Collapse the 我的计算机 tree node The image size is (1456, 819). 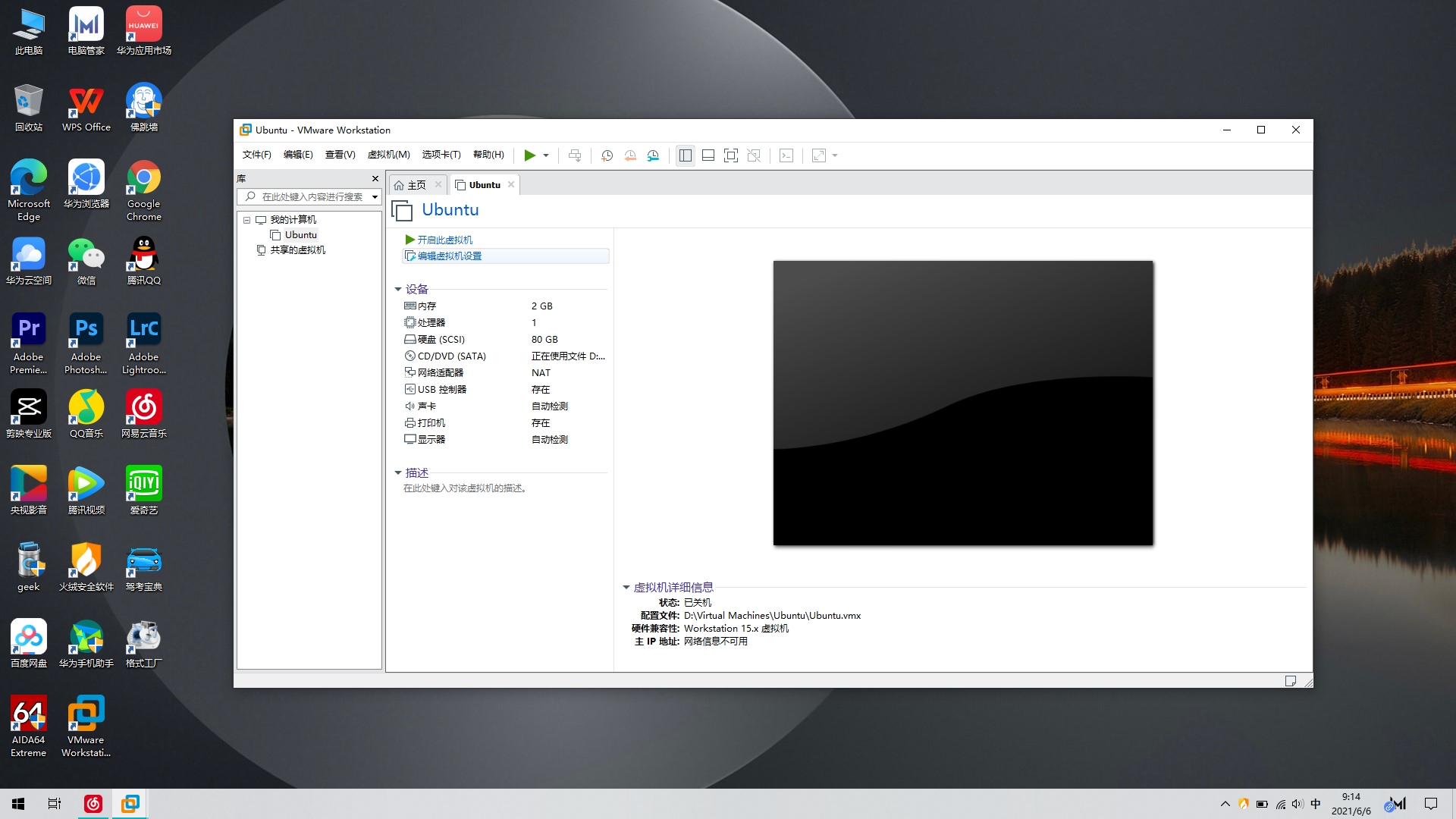[246, 220]
